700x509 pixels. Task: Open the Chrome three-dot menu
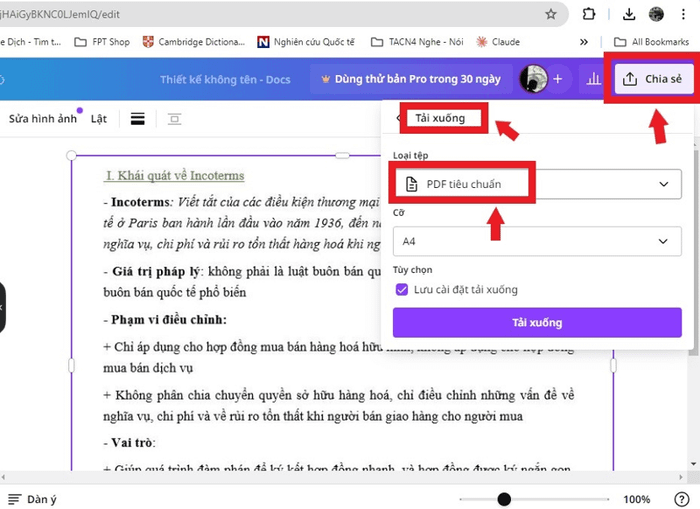(683, 14)
